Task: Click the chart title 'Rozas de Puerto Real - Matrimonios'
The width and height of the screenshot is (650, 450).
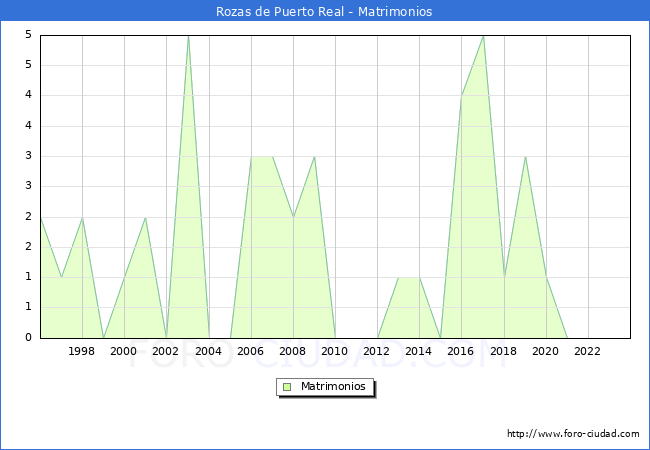Action: click(324, 11)
